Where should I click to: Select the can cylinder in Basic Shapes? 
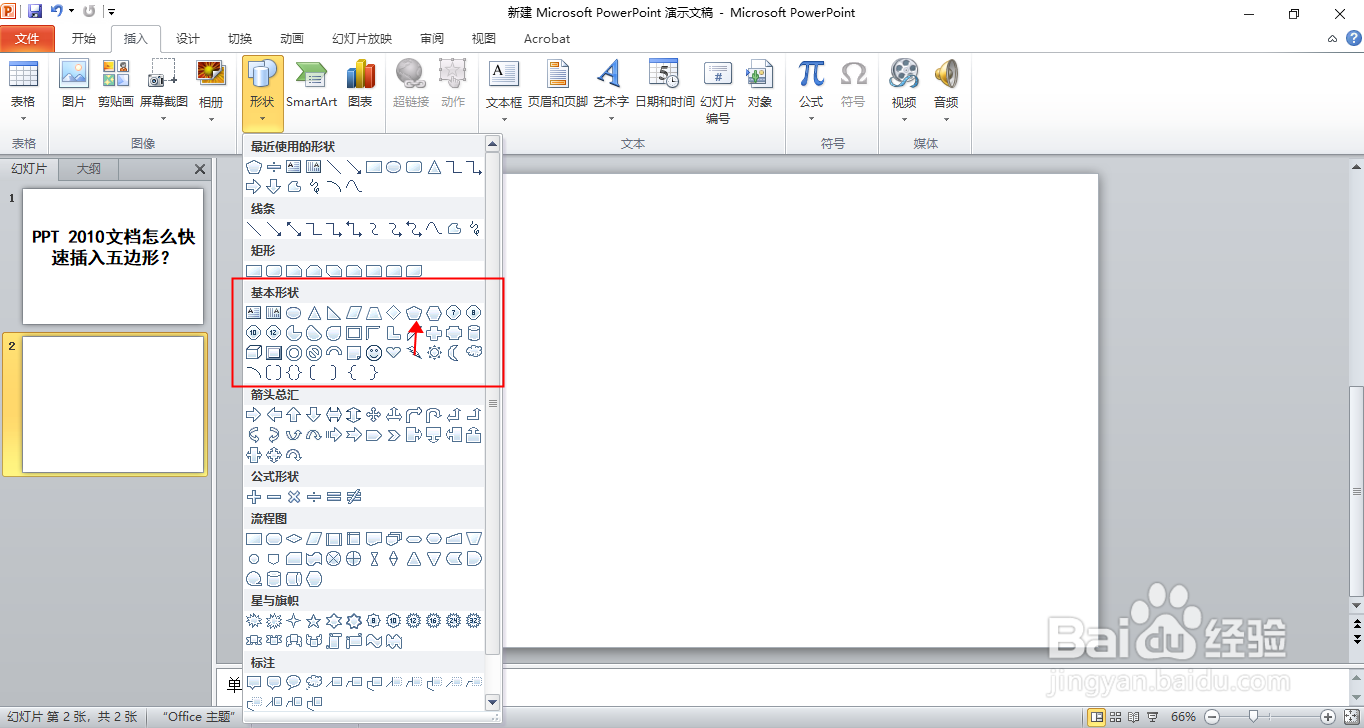(474, 333)
